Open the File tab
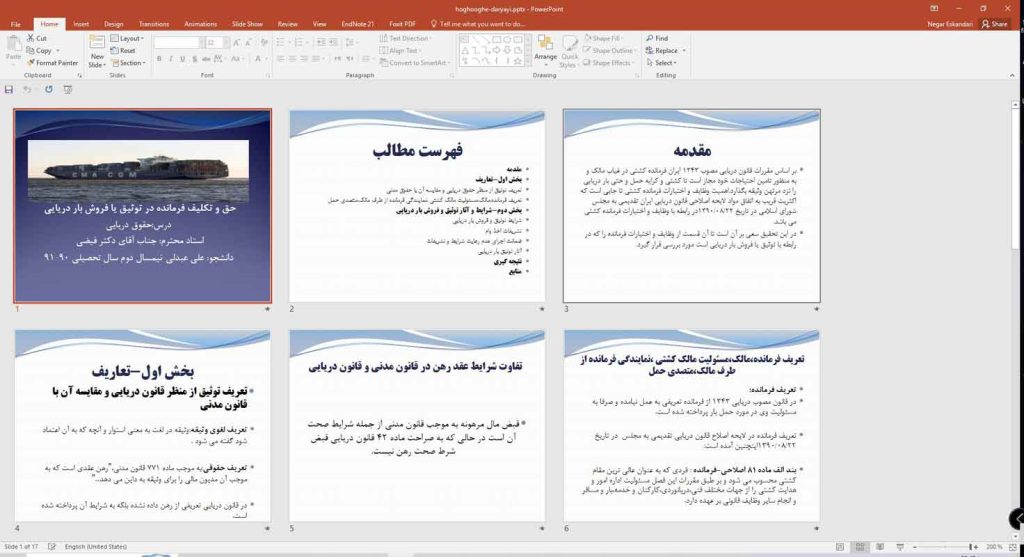Screen dimensions: 1024x557 point(15,24)
